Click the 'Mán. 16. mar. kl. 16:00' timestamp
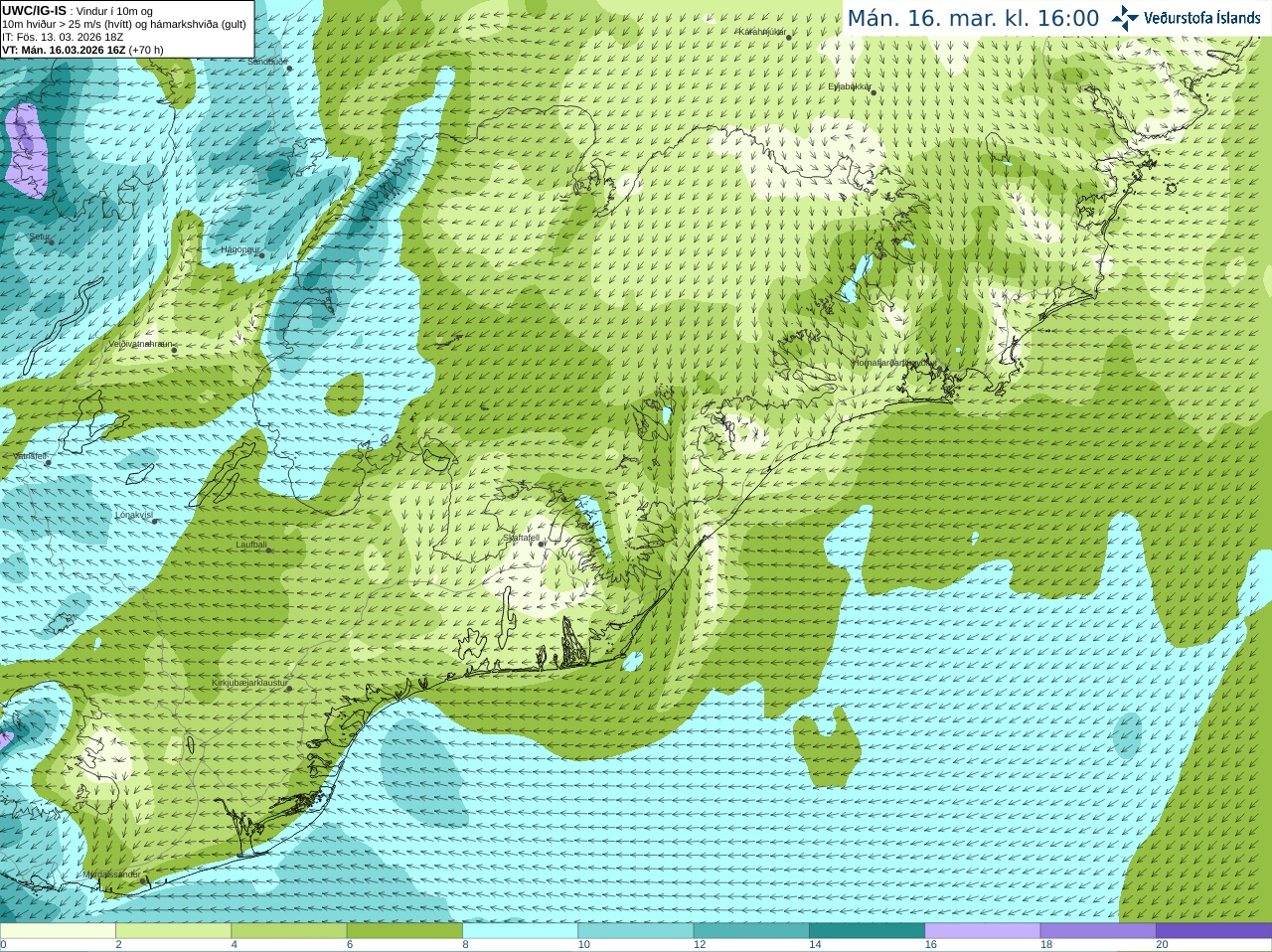 pos(973,19)
